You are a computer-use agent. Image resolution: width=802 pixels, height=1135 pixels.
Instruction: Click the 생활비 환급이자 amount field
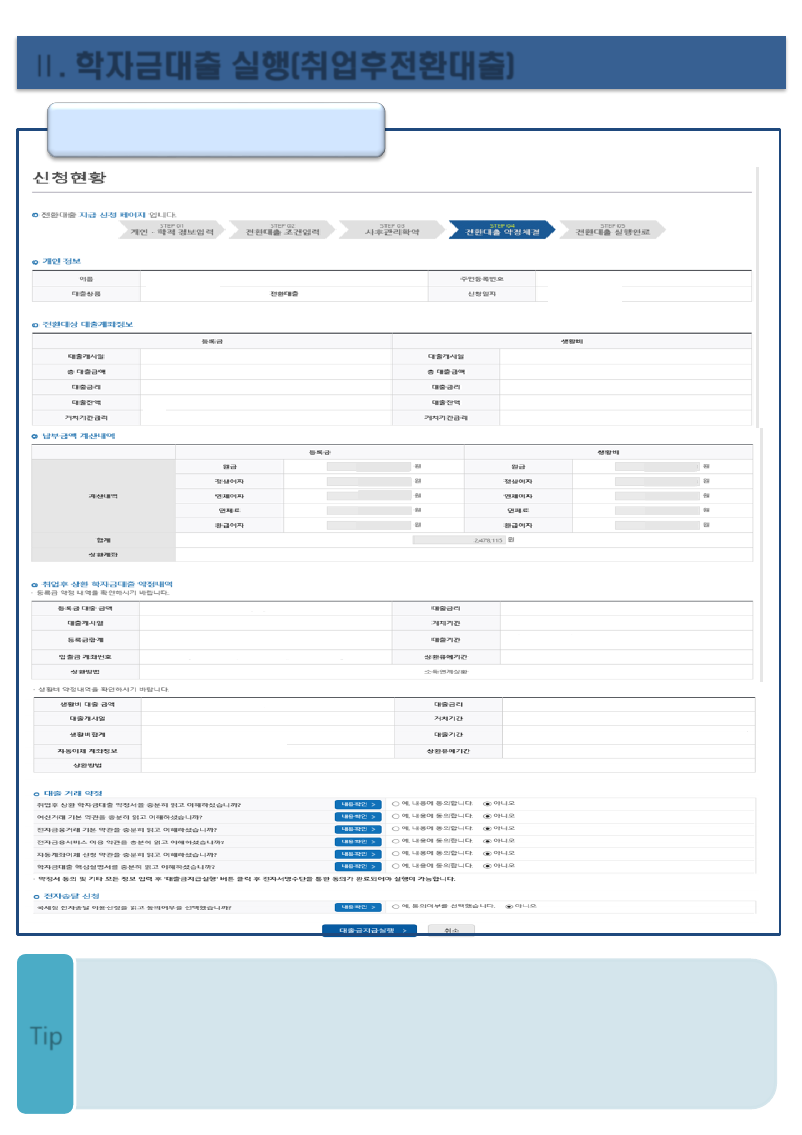pos(657,525)
